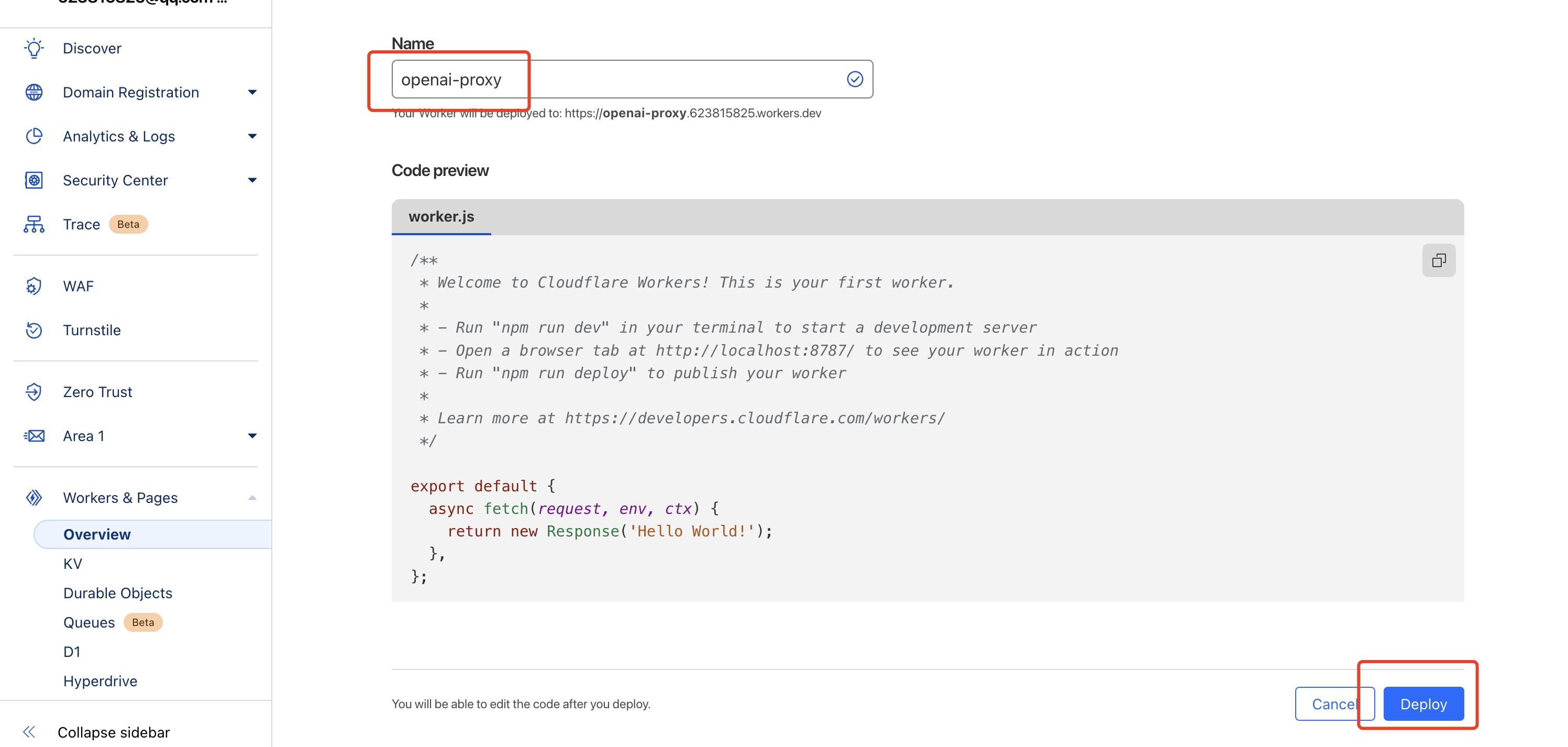The height and width of the screenshot is (747, 1568).
Task: Click the WAF shield icon
Action: (34, 286)
